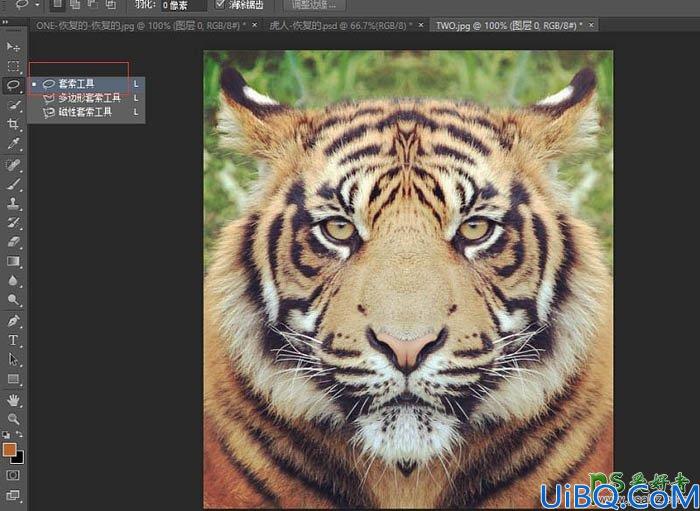This screenshot has width=700, height=511.
Task: Click the feather (羽化) pixel input field
Action: point(184,5)
